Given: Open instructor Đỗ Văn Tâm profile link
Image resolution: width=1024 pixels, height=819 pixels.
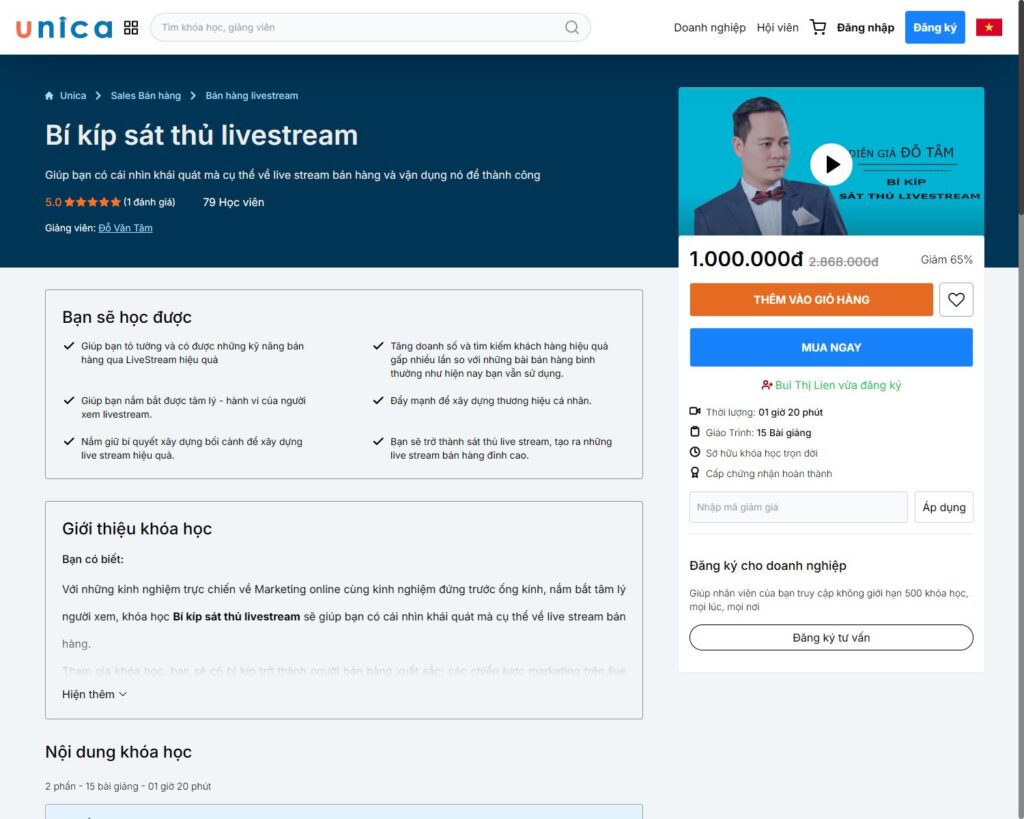Looking at the screenshot, I should (125, 228).
